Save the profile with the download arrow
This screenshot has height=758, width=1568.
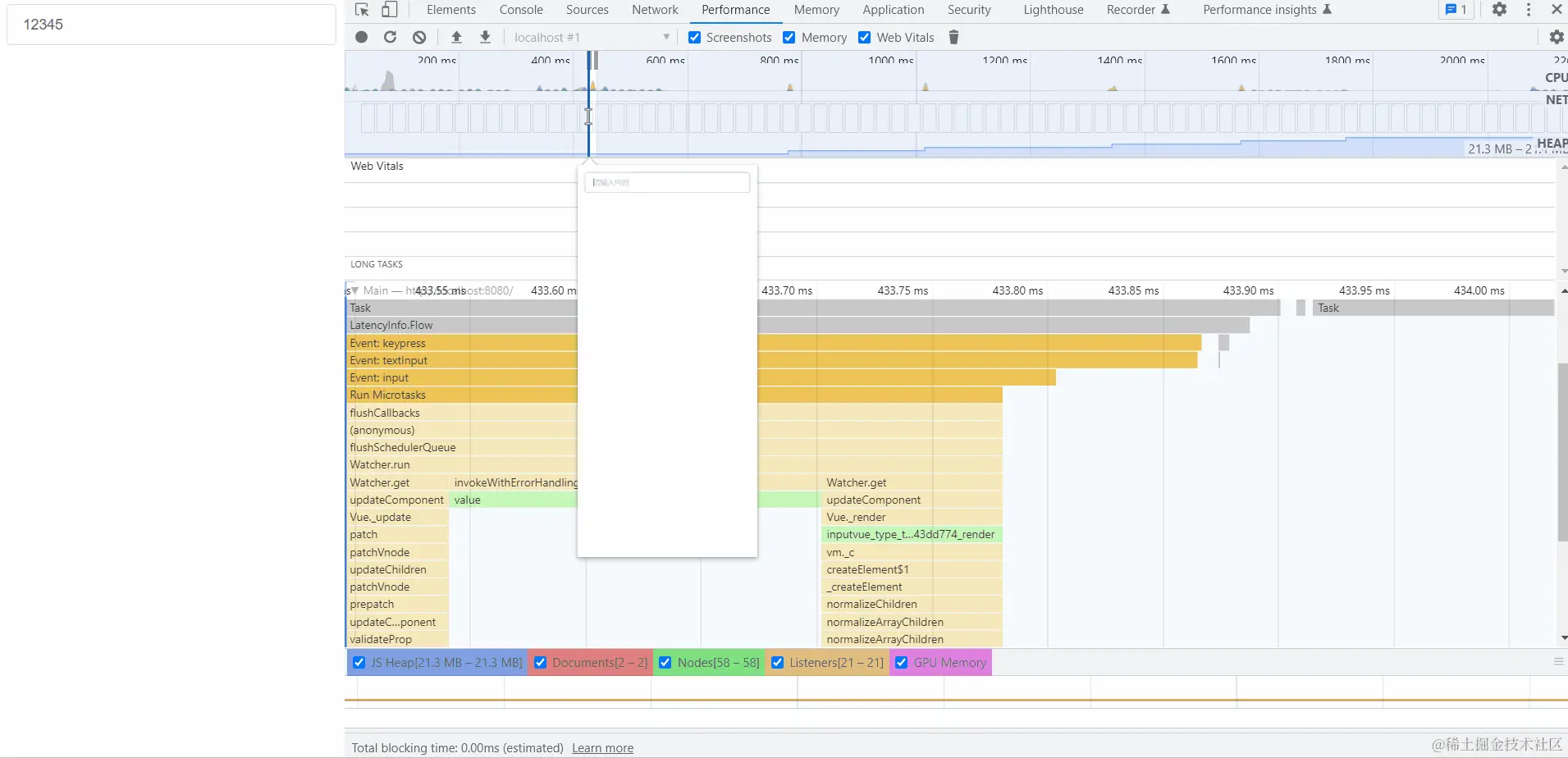486,37
